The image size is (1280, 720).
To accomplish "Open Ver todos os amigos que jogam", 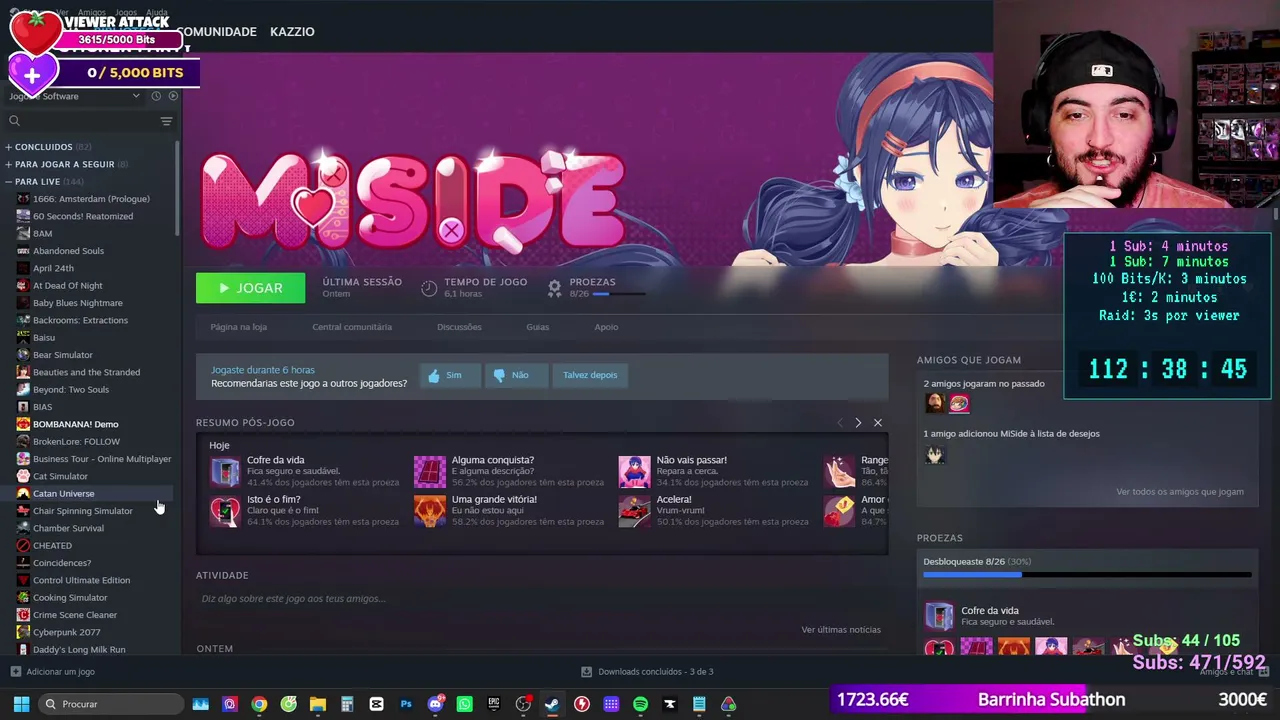I will coord(1180,492).
